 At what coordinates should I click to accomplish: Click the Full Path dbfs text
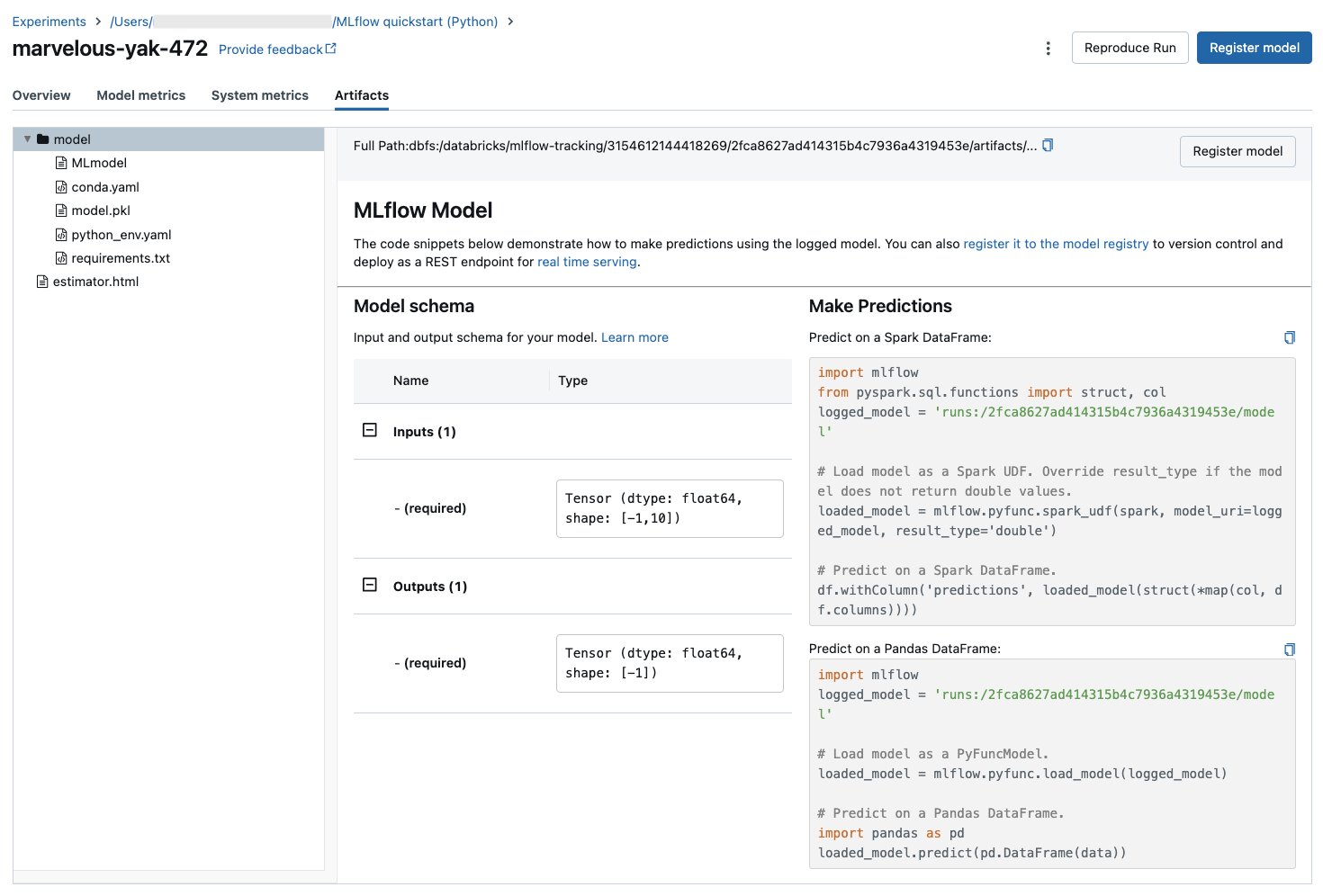pos(695,146)
